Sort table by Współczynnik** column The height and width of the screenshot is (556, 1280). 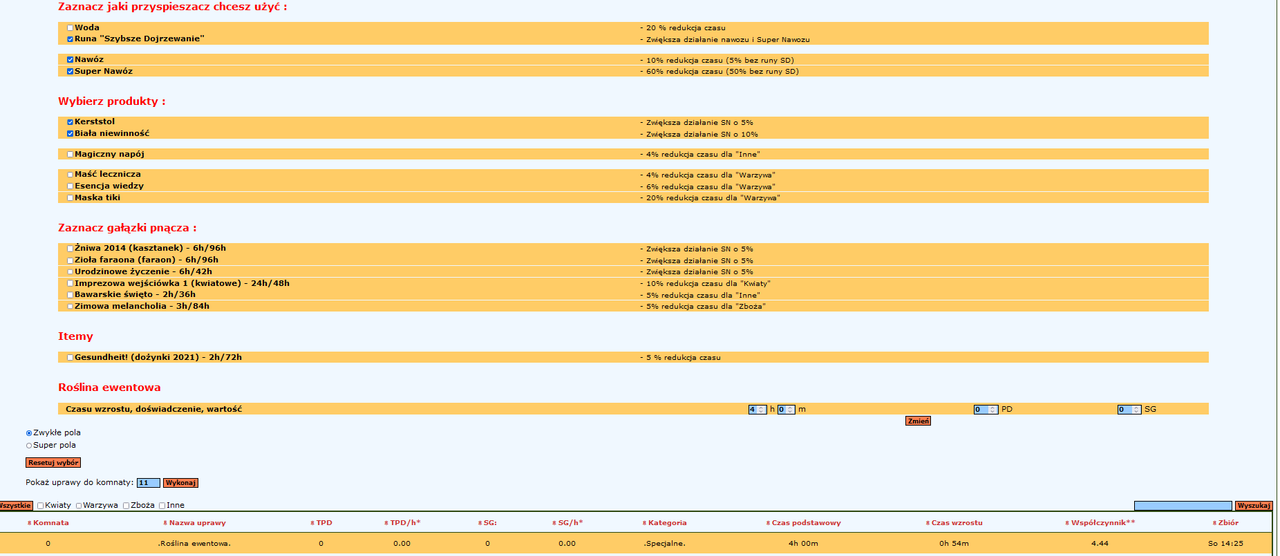click(1100, 523)
